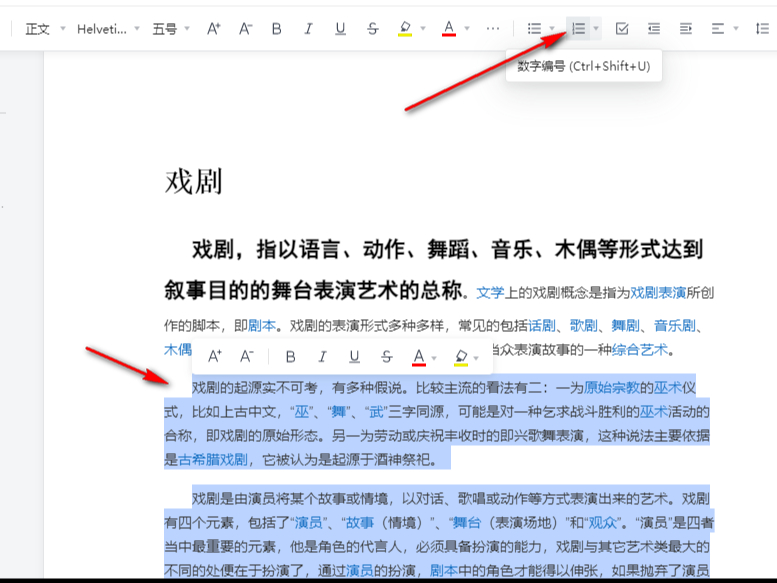This screenshot has width=777, height=583.
Task: Increase font size in top toolbar
Action: [x=214, y=29]
